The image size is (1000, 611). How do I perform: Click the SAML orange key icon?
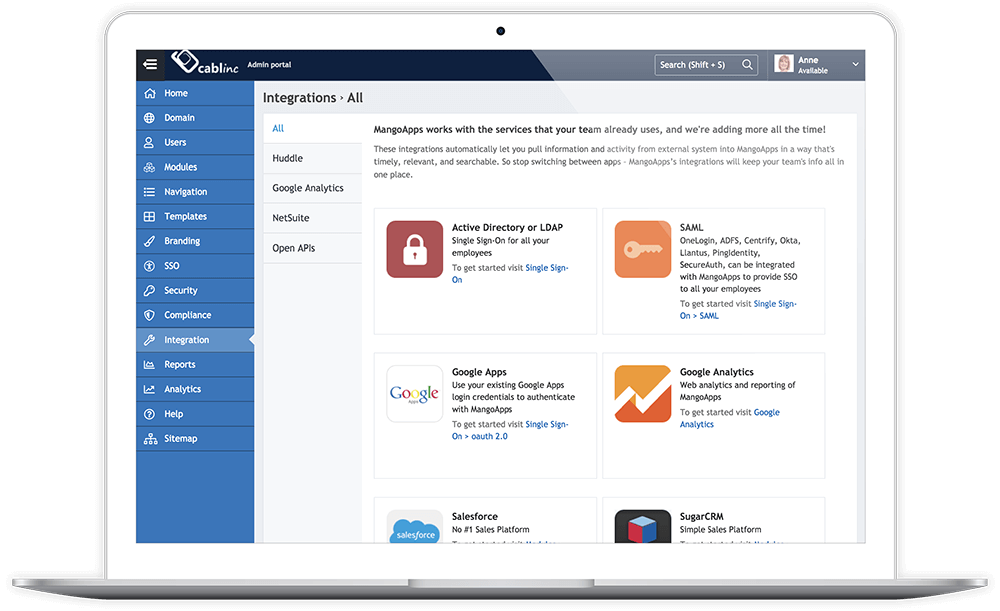[x=643, y=249]
